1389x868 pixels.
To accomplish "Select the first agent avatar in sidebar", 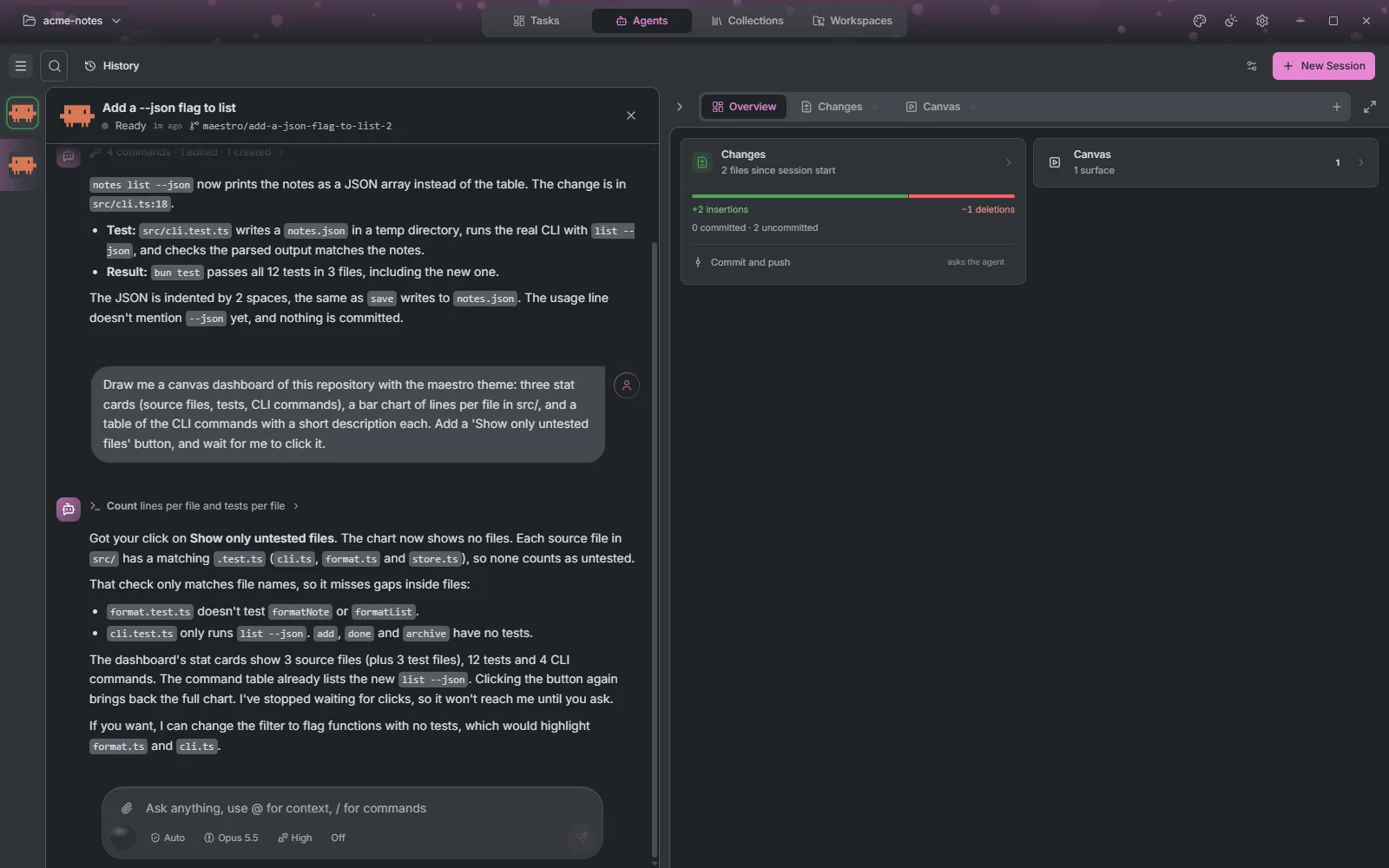I will 23,113.
